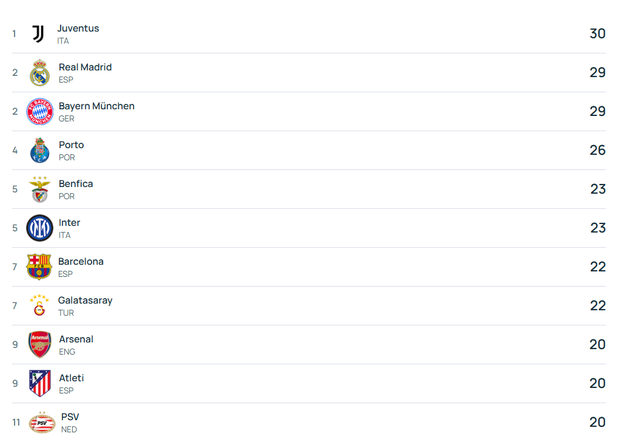Click the Arsenal team name
Viewport: 620px width, 439px height.
pos(76,339)
